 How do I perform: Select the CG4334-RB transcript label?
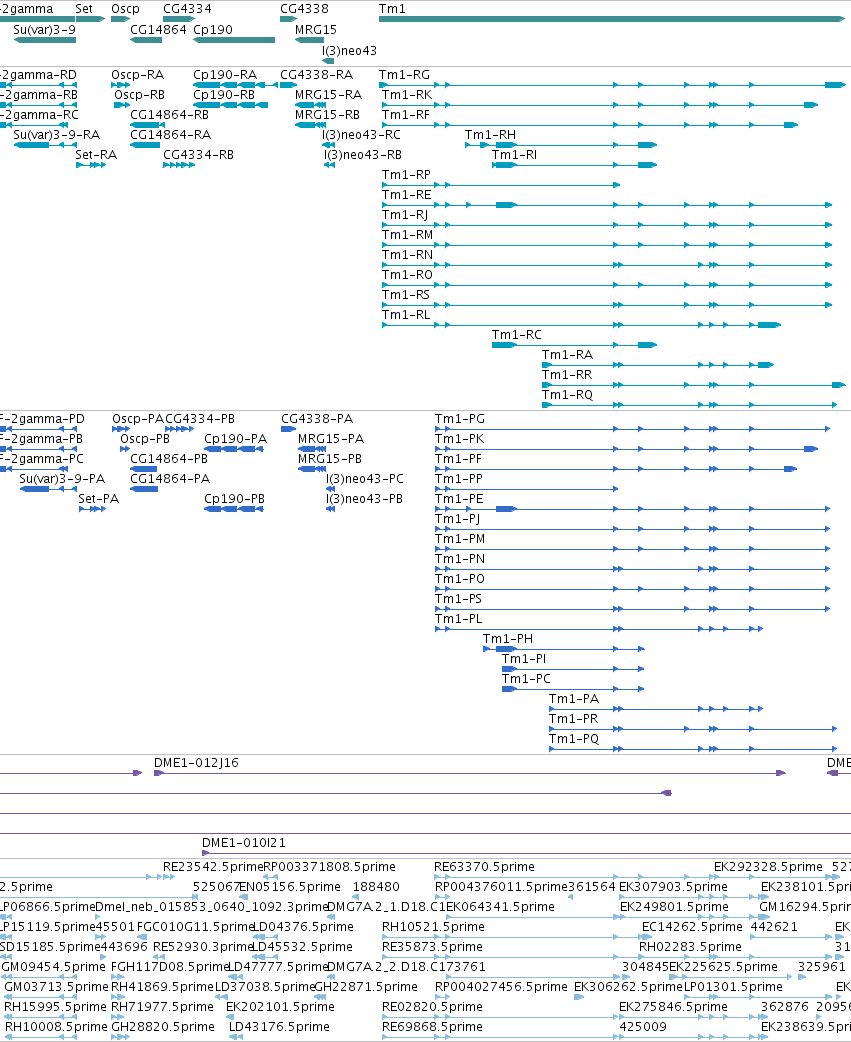click(199, 154)
